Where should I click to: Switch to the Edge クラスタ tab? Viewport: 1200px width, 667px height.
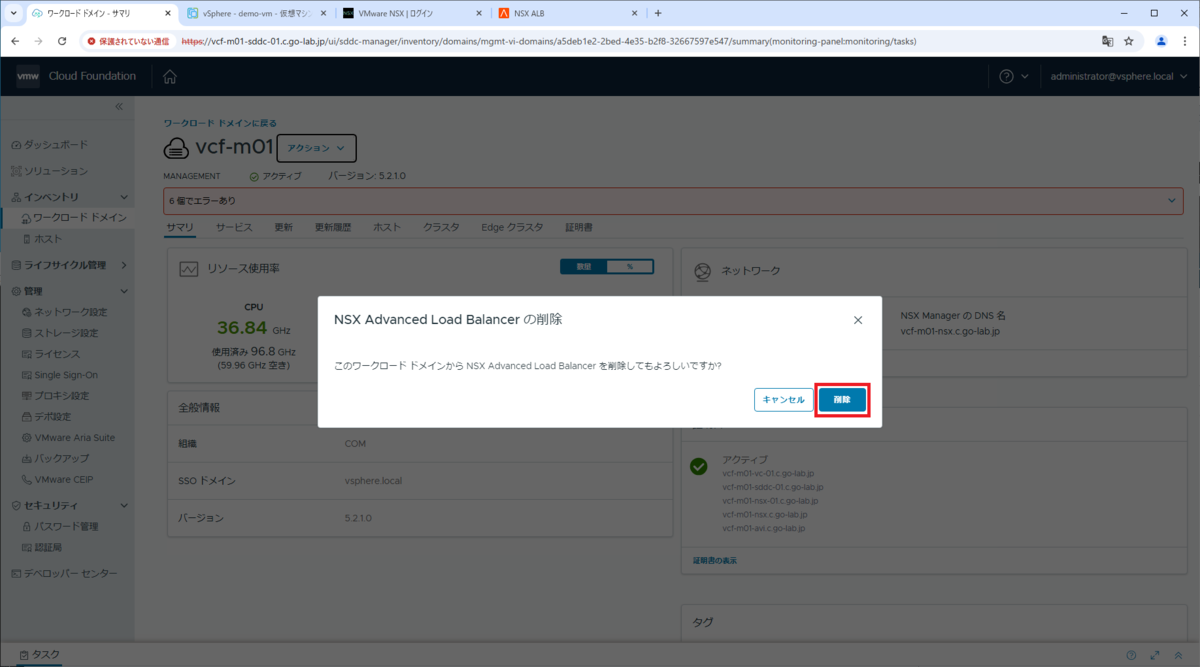tap(512, 227)
